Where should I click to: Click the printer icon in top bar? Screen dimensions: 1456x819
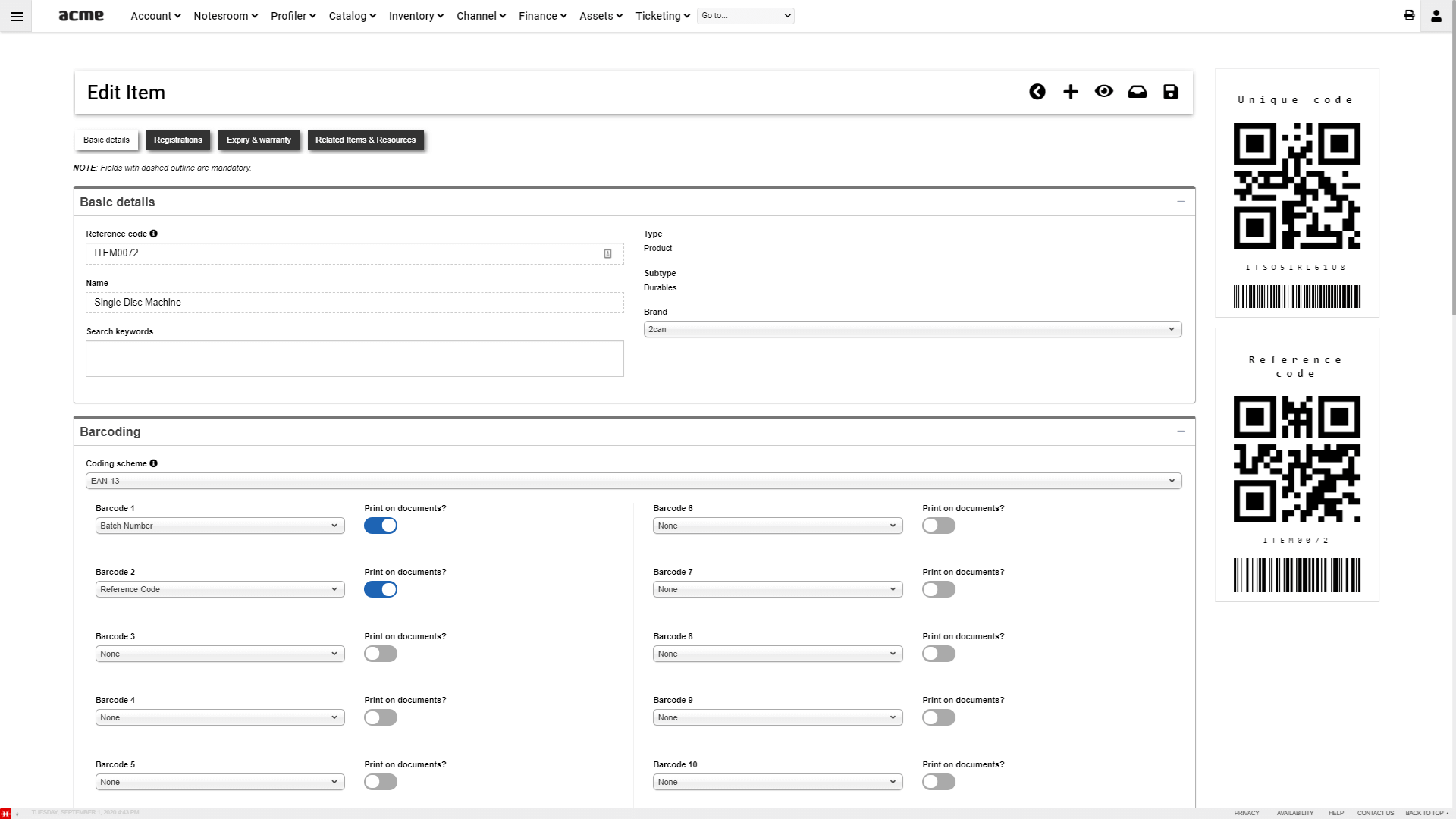[x=1409, y=15]
